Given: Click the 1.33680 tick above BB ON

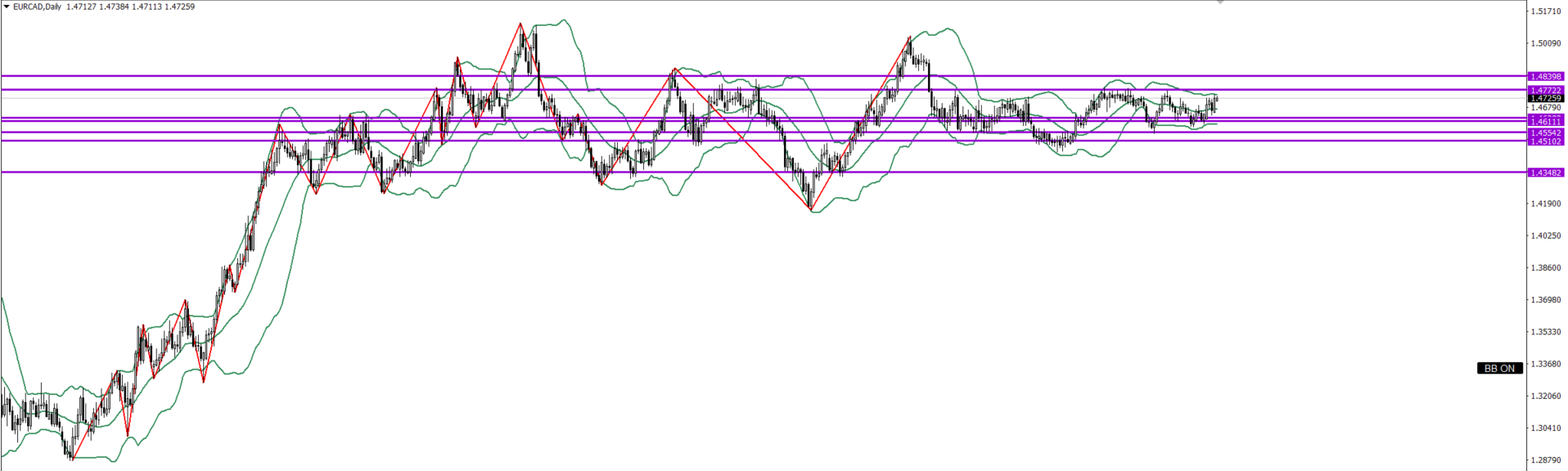Looking at the screenshot, I should click(1546, 364).
